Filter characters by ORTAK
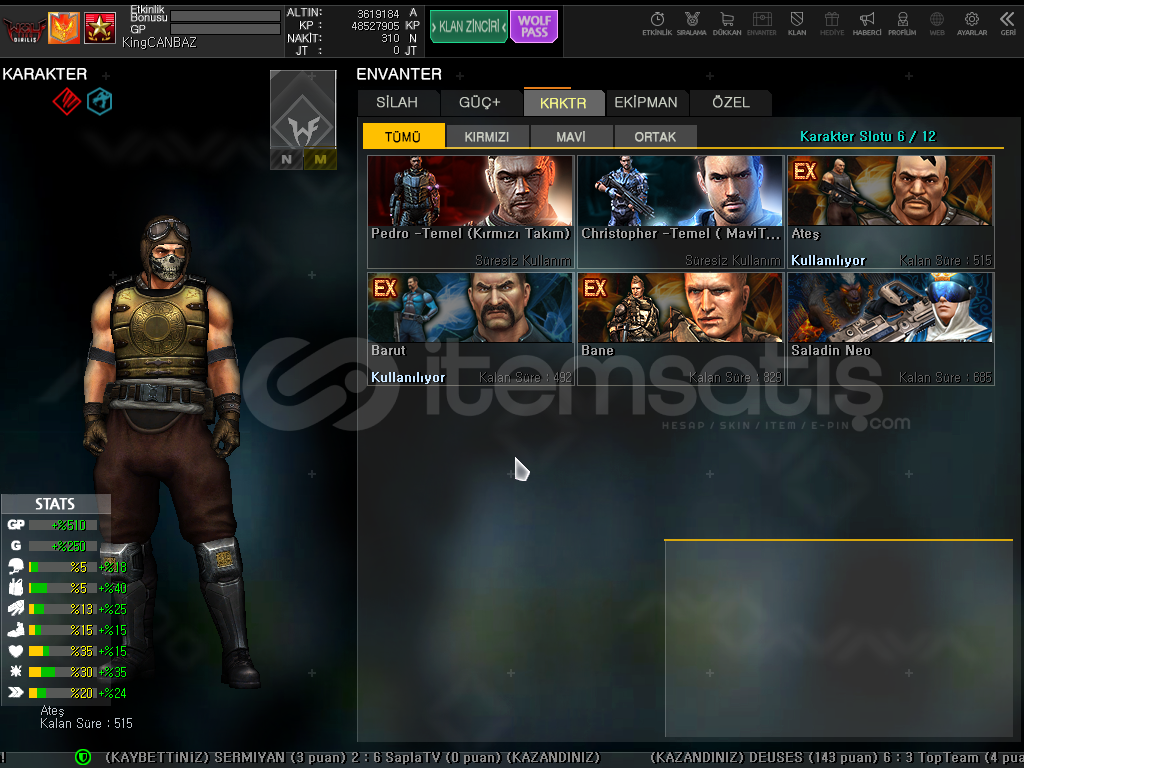Image resolution: width=1152 pixels, height=768 pixels. point(655,137)
